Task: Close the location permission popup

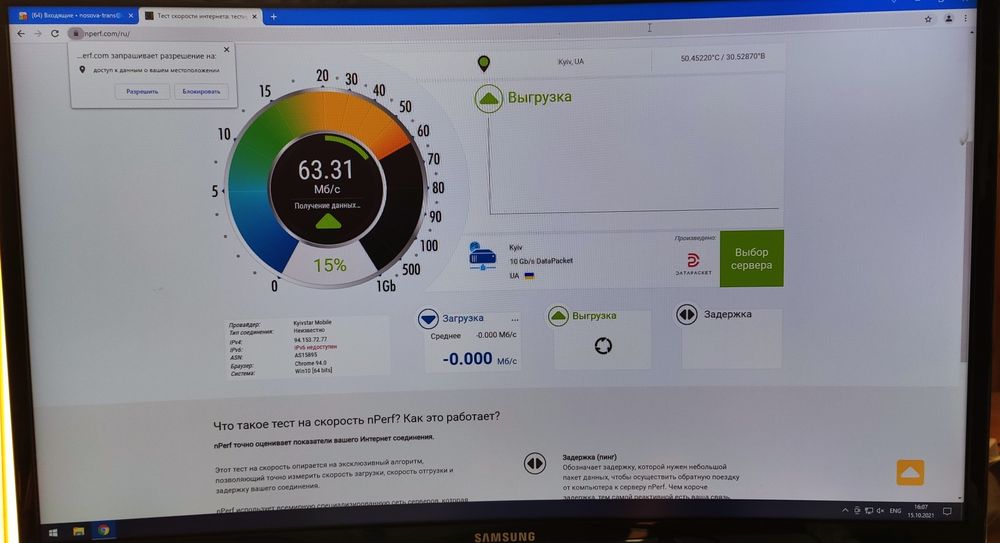Action: coord(226,49)
